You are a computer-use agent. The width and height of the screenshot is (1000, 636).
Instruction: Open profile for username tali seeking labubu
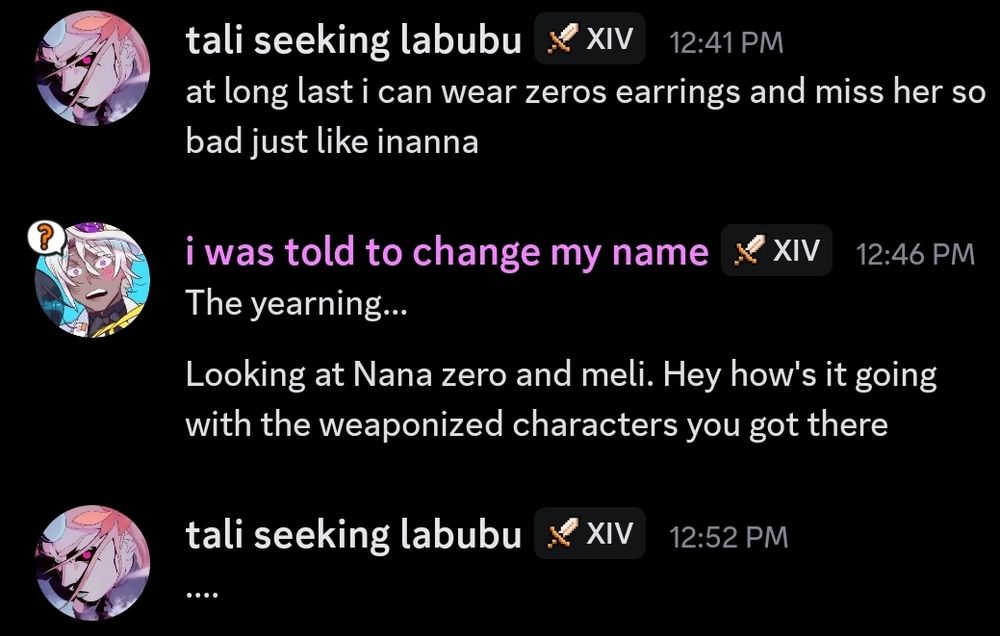coord(353,39)
